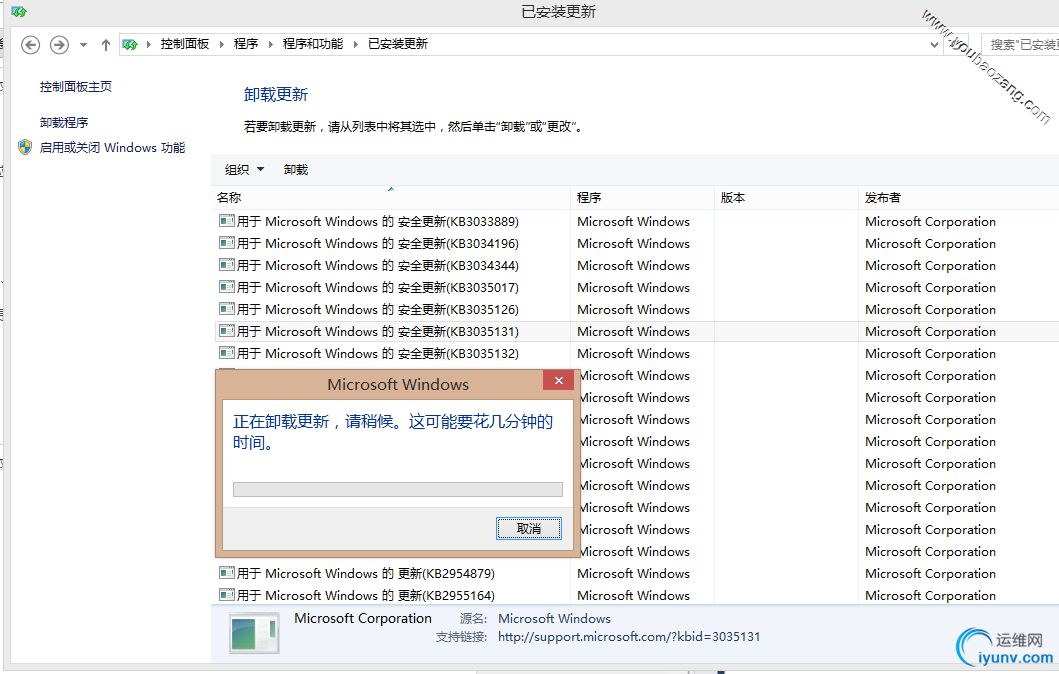This screenshot has height=674, width=1059.
Task: Select row 安全更新(KB3033889)
Action: 635,222
